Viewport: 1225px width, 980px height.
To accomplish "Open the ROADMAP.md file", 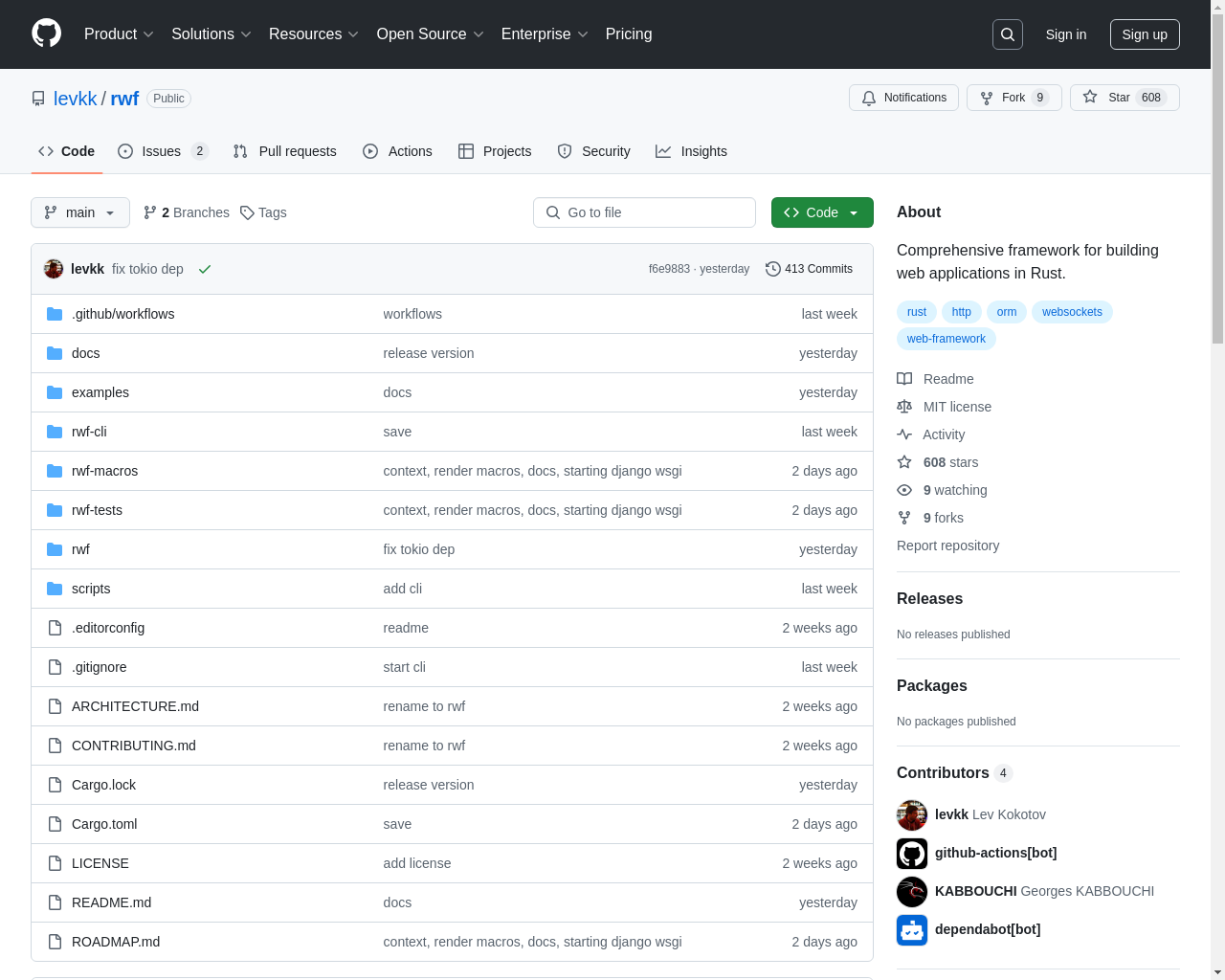I will [x=116, y=942].
